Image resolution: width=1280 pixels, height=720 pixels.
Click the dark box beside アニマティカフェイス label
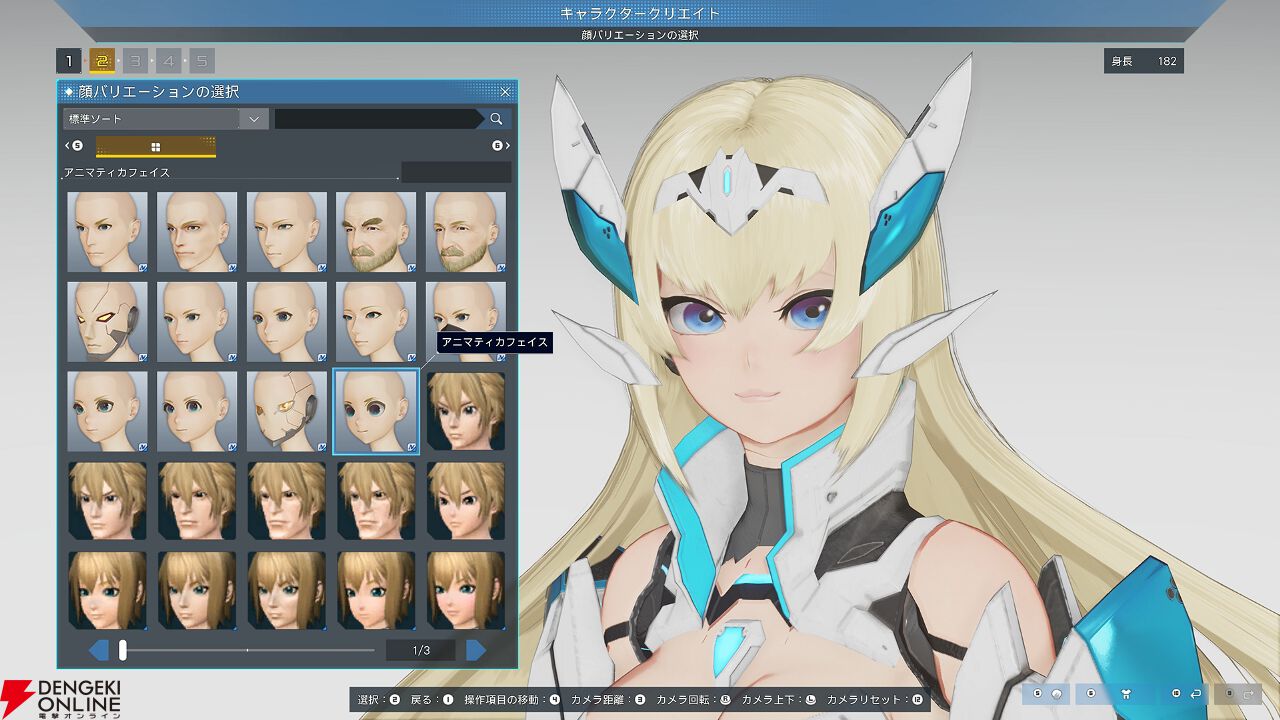pyautogui.click(x=456, y=172)
